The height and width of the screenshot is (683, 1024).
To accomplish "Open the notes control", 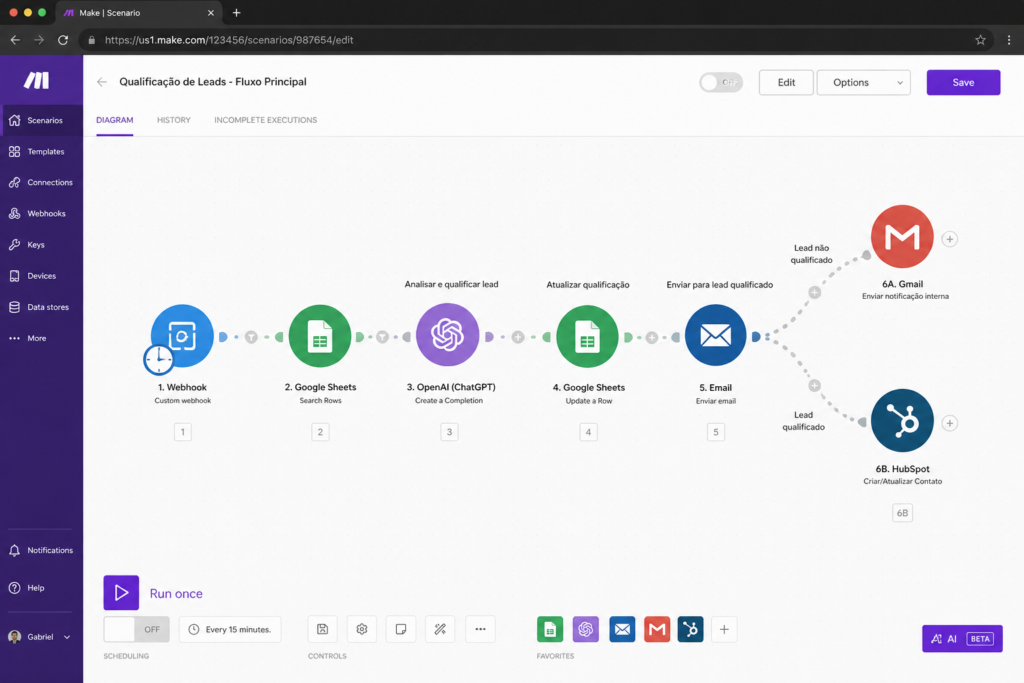I will tap(401, 629).
